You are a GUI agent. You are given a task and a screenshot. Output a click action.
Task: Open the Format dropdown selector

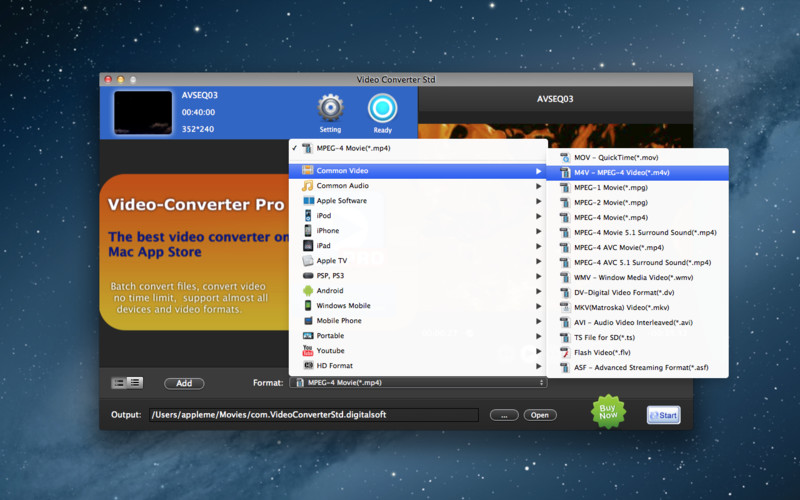point(418,383)
